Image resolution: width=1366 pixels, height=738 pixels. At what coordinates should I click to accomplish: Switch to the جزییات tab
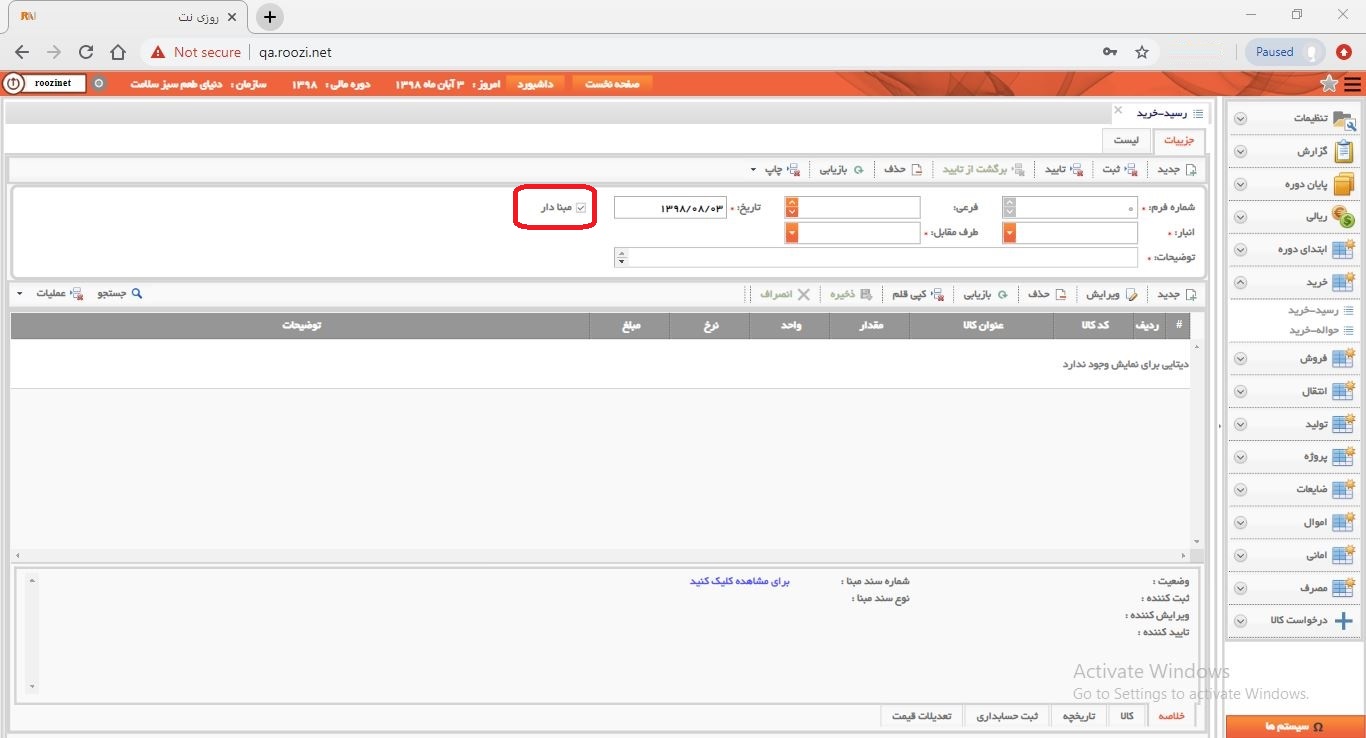click(1179, 141)
